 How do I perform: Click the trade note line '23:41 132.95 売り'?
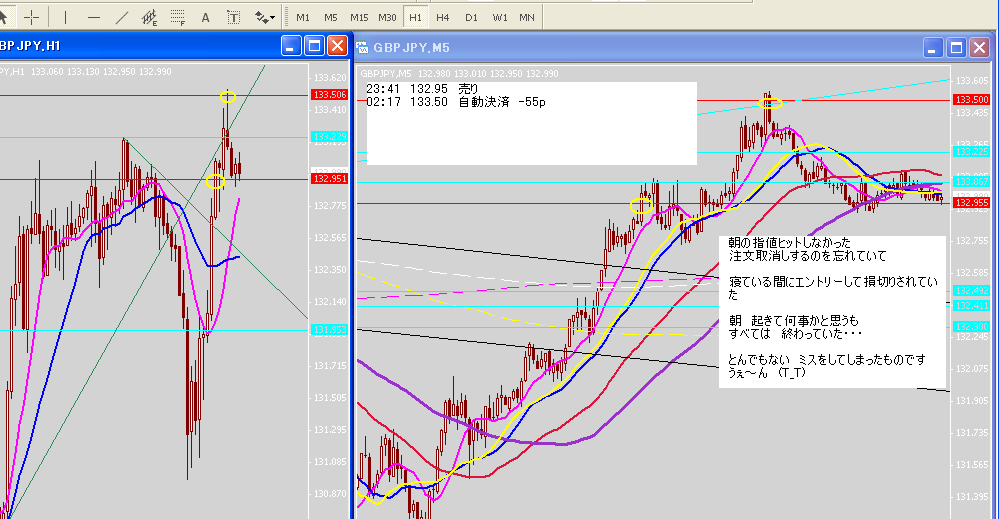click(x=422, y=89)
